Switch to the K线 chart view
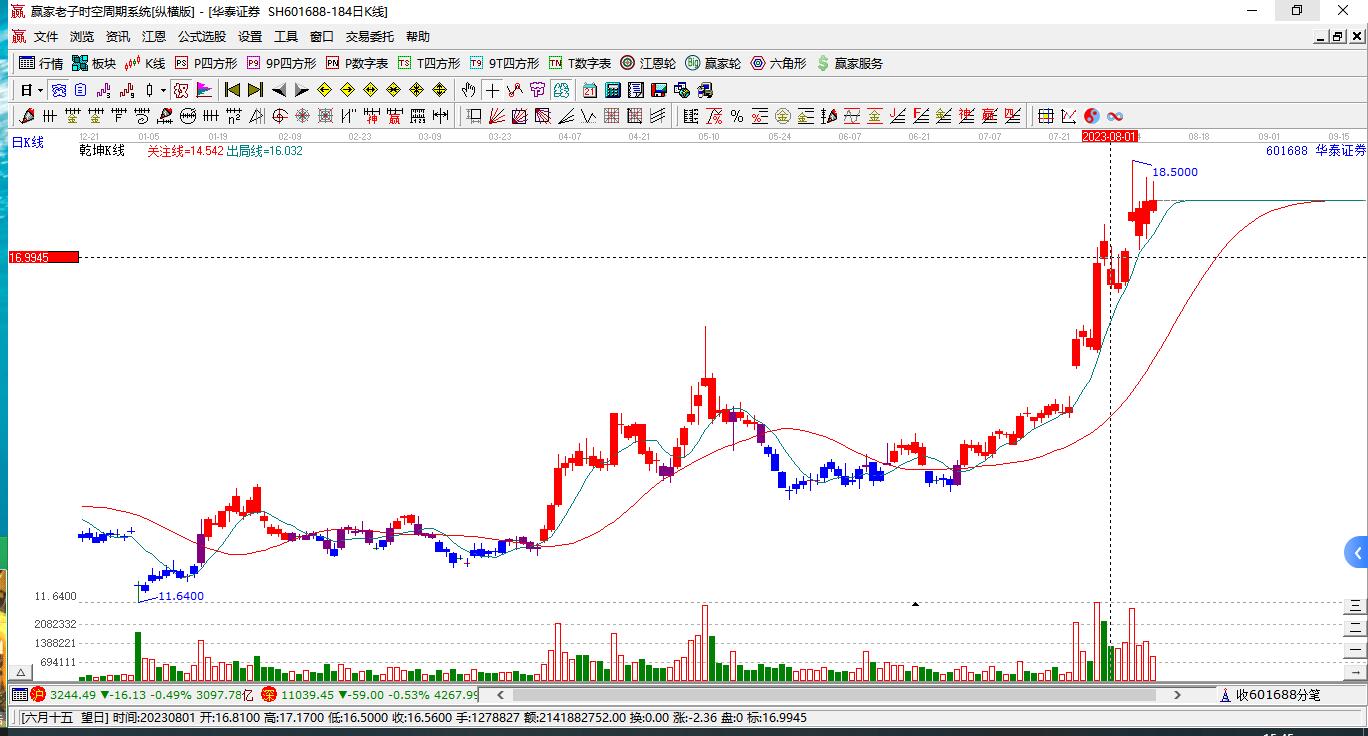The height and width of the screenshot is (736, 1368). coord(145,63)
